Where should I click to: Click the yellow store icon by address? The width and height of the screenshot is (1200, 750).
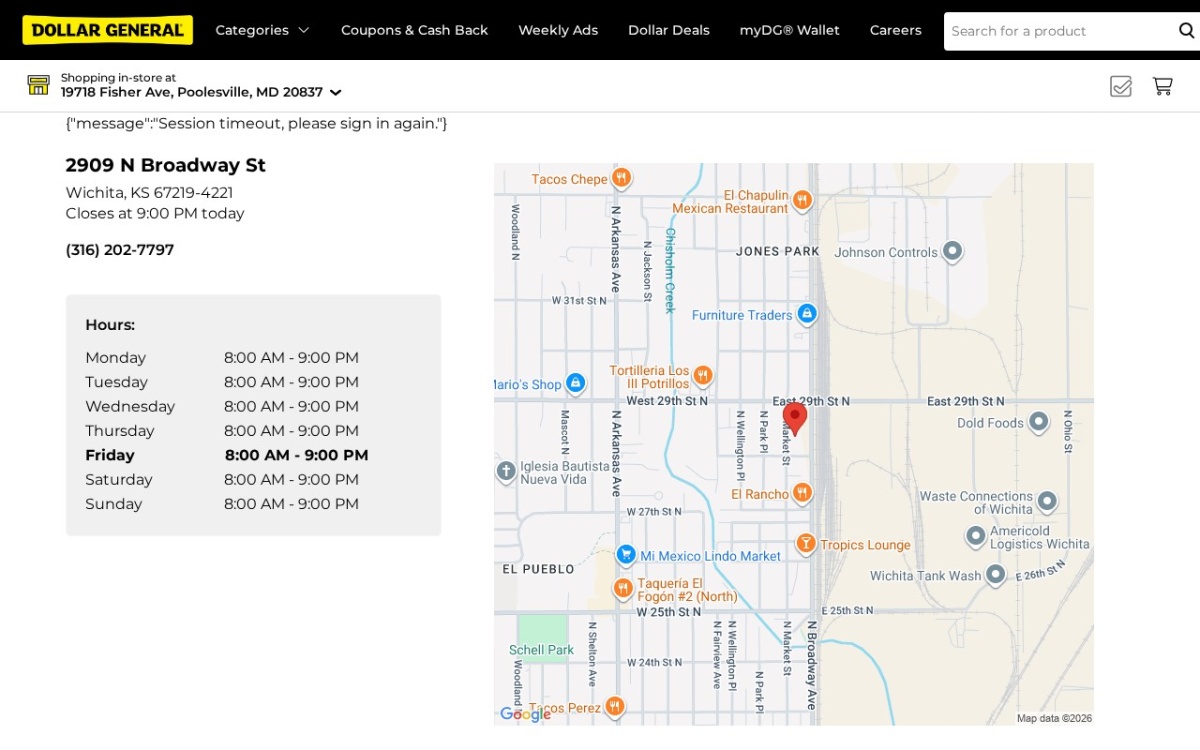pos(38,85)
